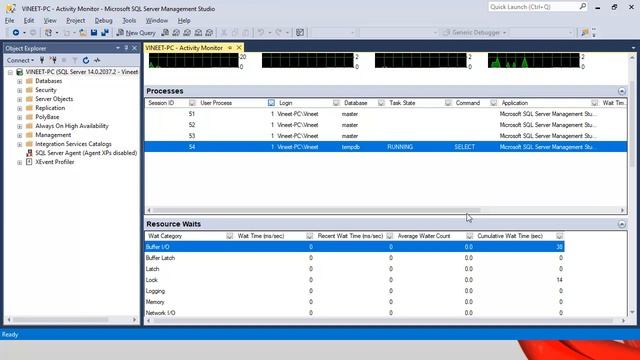The image size is (640, 360).
Task: Click the first overview graph thumbnail
Action: point(193,60)
